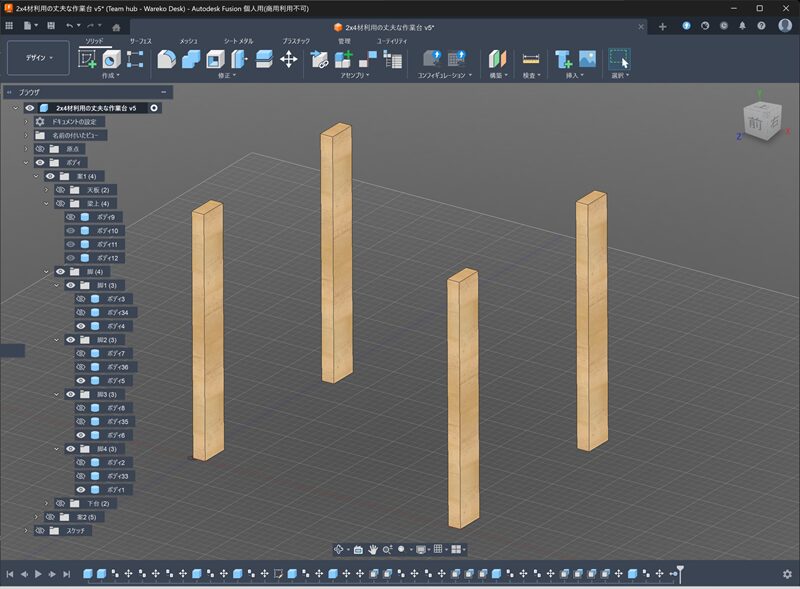This screenshot has height=589, width=800.
Task: Open timeline settings gear at bottom right
Action: click(787, 574)
